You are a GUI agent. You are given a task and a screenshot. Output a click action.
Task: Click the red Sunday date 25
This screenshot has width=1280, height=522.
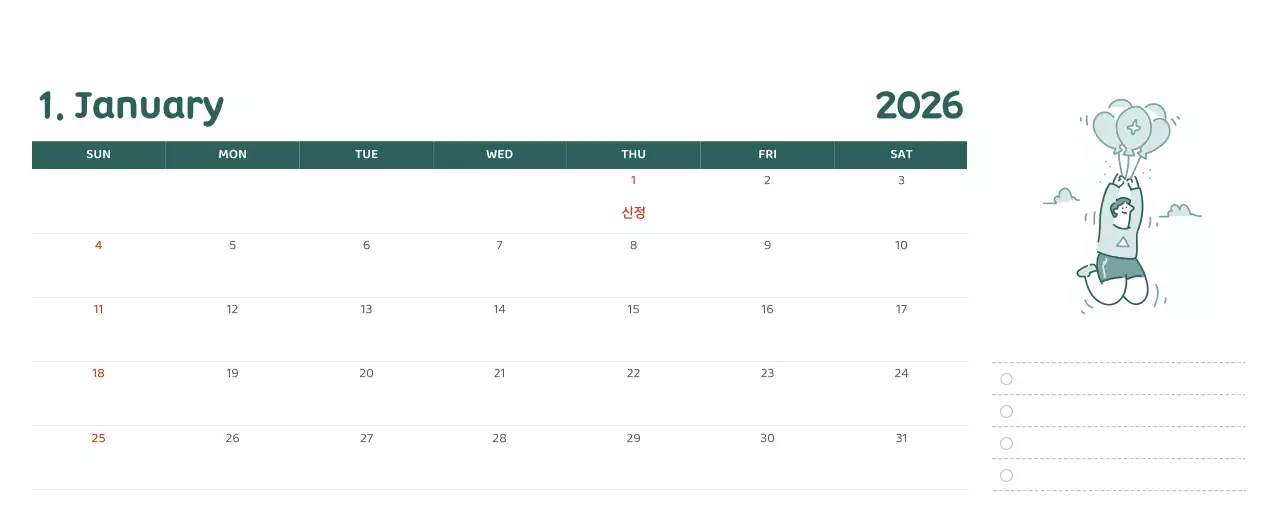point(98,438)
